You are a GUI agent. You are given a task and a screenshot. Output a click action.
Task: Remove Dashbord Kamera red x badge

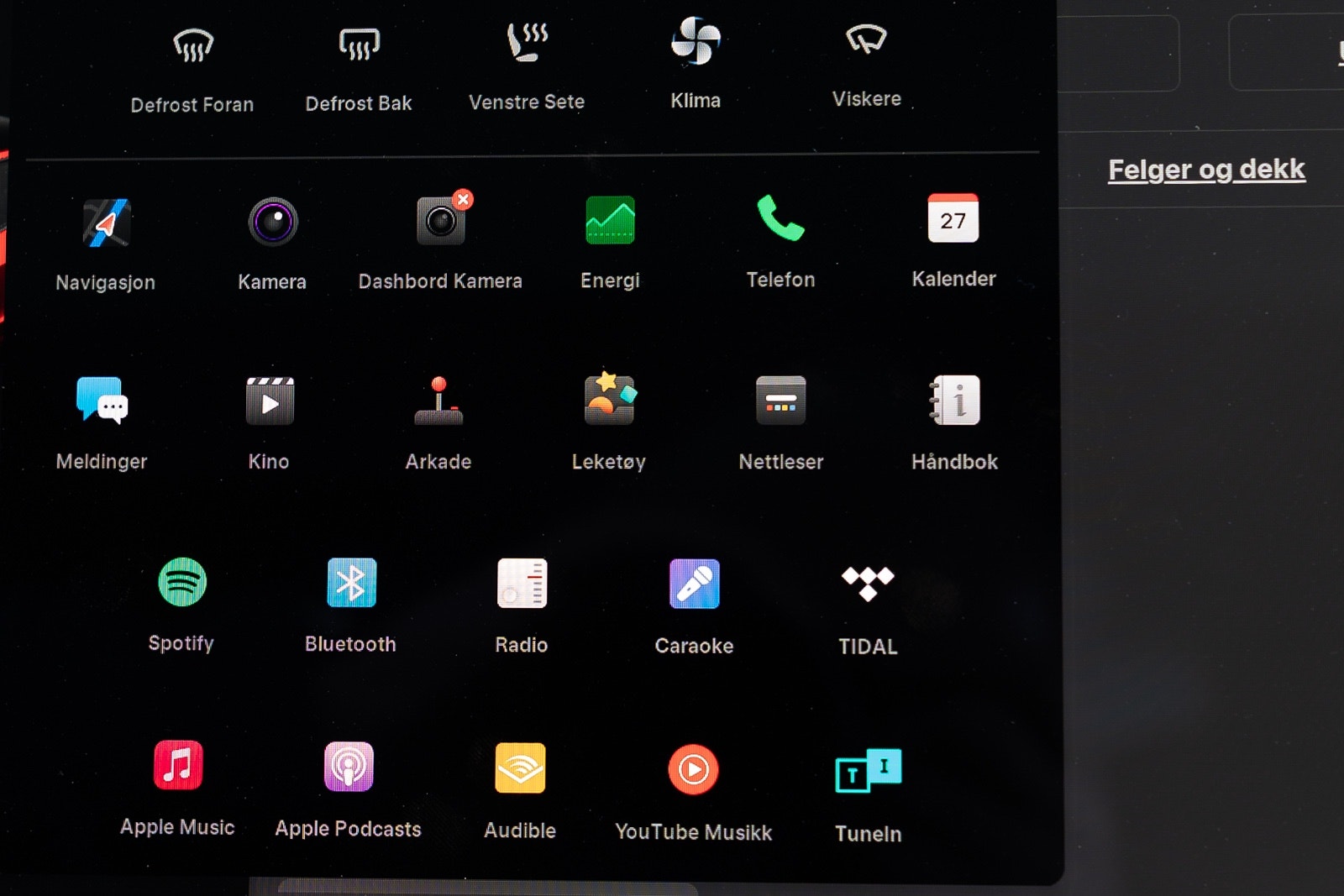(x=463, y=199)
